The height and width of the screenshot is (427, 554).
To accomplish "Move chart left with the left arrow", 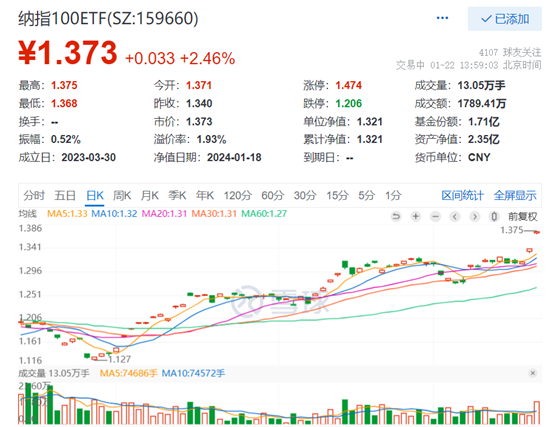I will [x=455, y=216].
